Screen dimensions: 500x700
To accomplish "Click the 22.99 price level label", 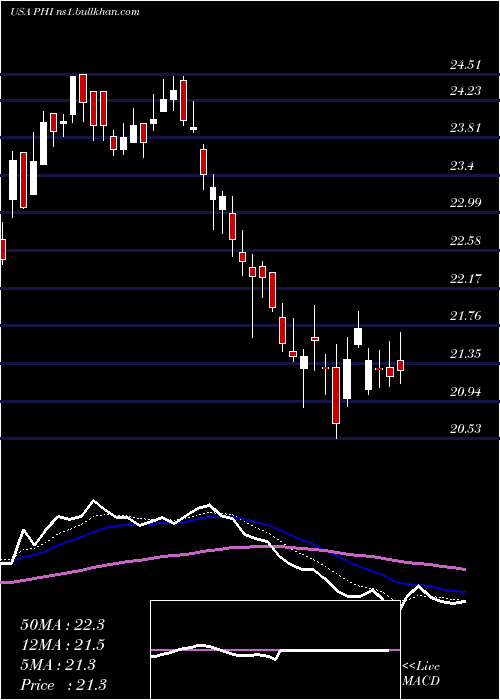I will point(465,203).
